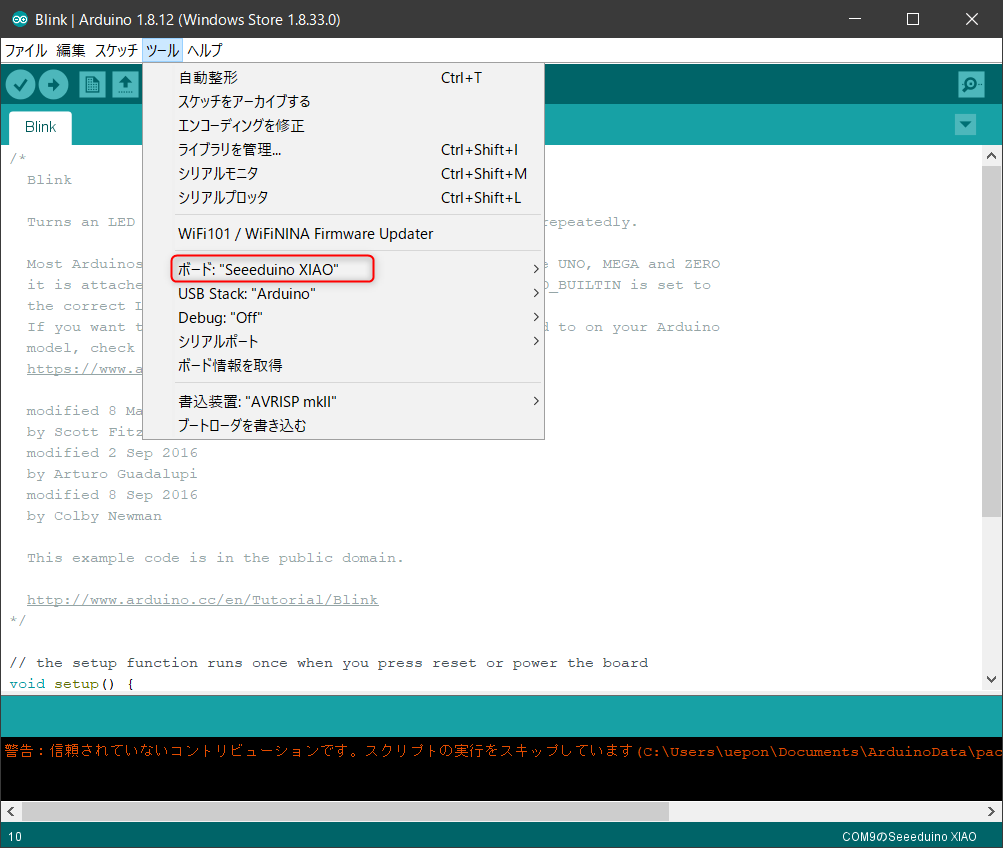The height and width of the screenshot is (848, 1003).
Task: Click the orange 警告 console message
Action: pos(502,751)
